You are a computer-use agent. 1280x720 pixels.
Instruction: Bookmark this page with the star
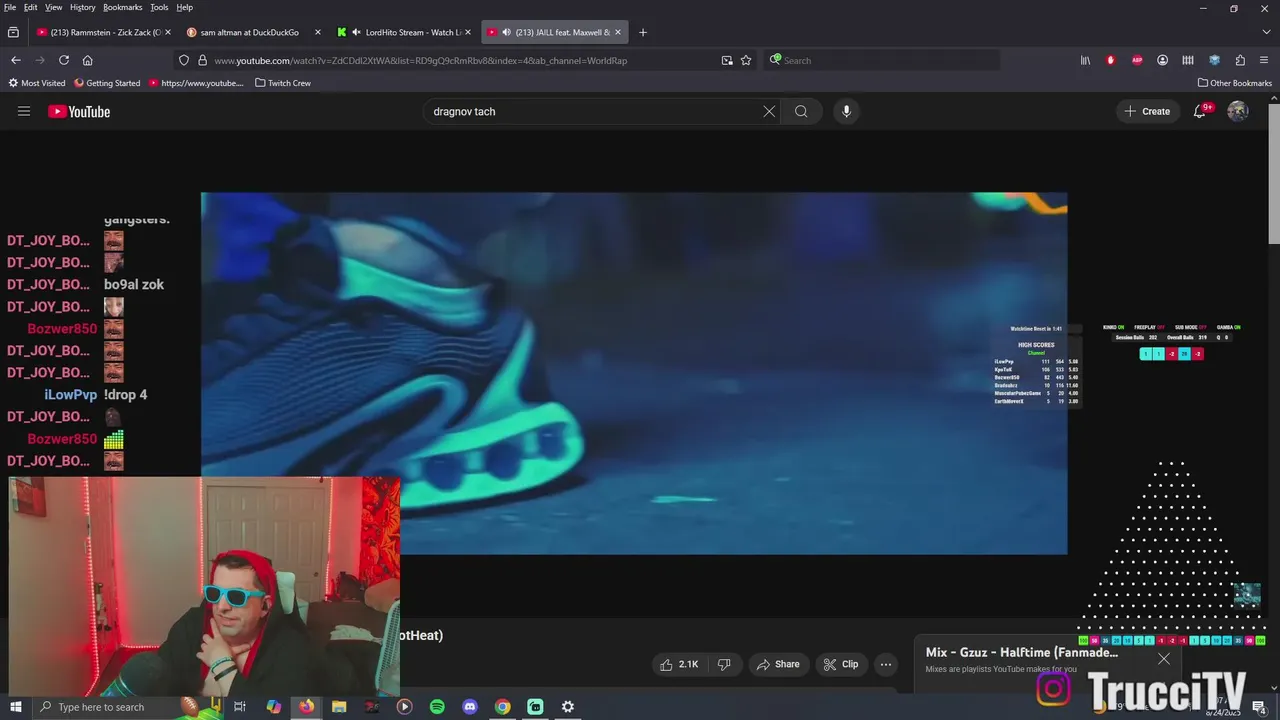[x=746, y=60]
